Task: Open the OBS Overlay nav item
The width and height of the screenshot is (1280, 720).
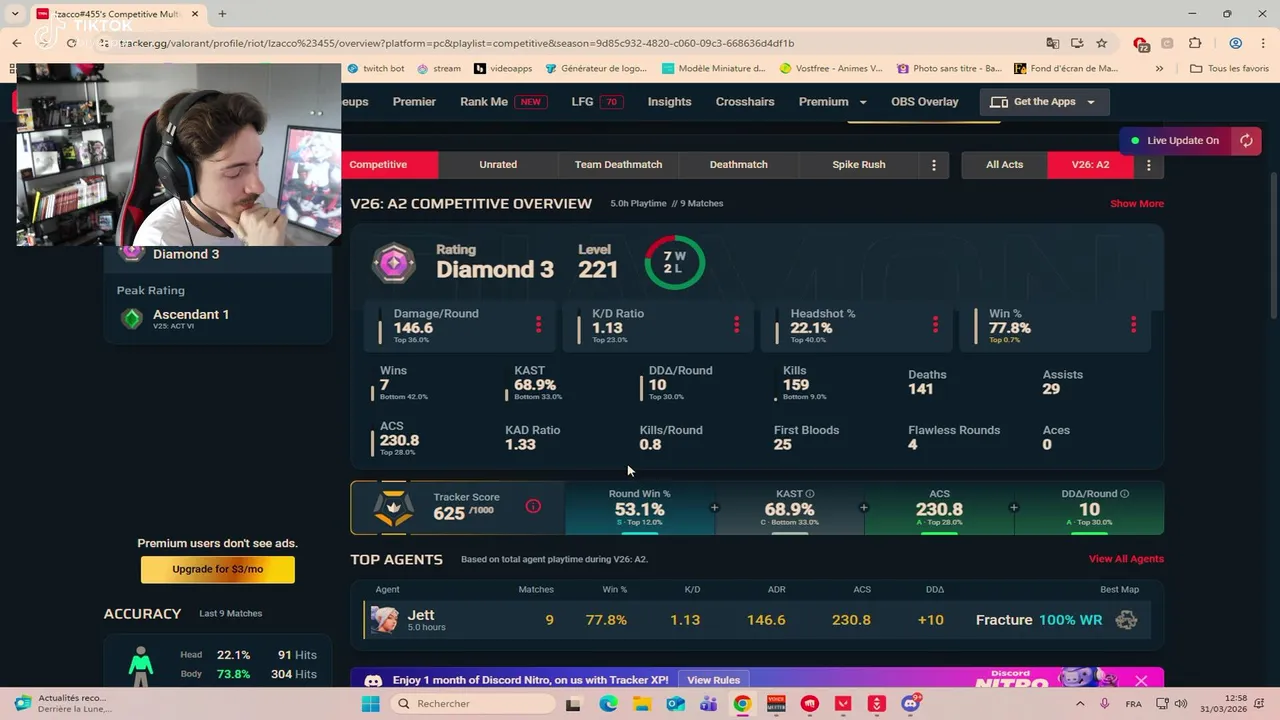Action: pyautogui.click(x=924, y=102)
